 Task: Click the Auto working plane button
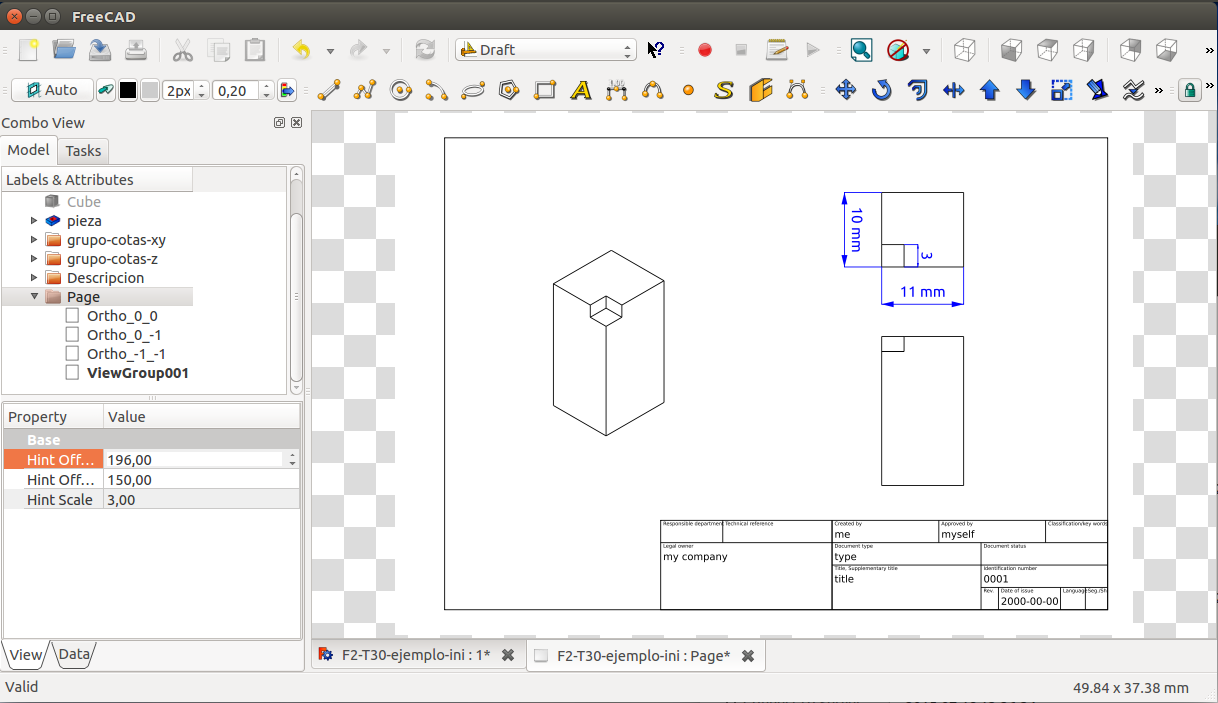(52, 90)
